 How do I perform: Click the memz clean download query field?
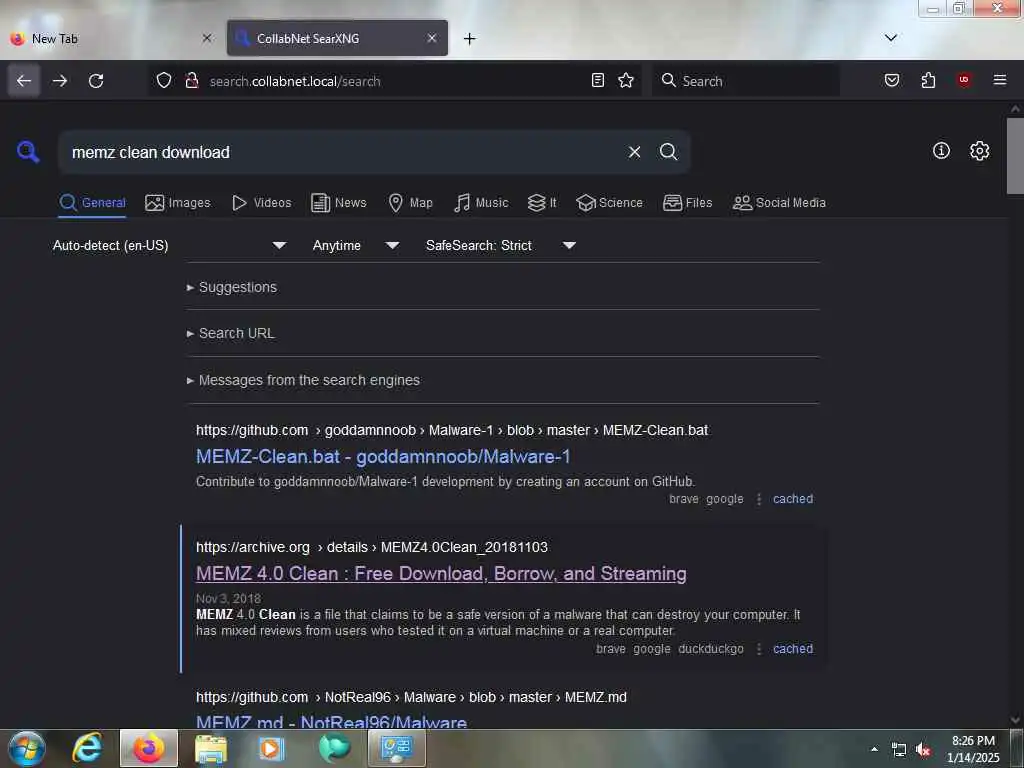coord(340,152)
